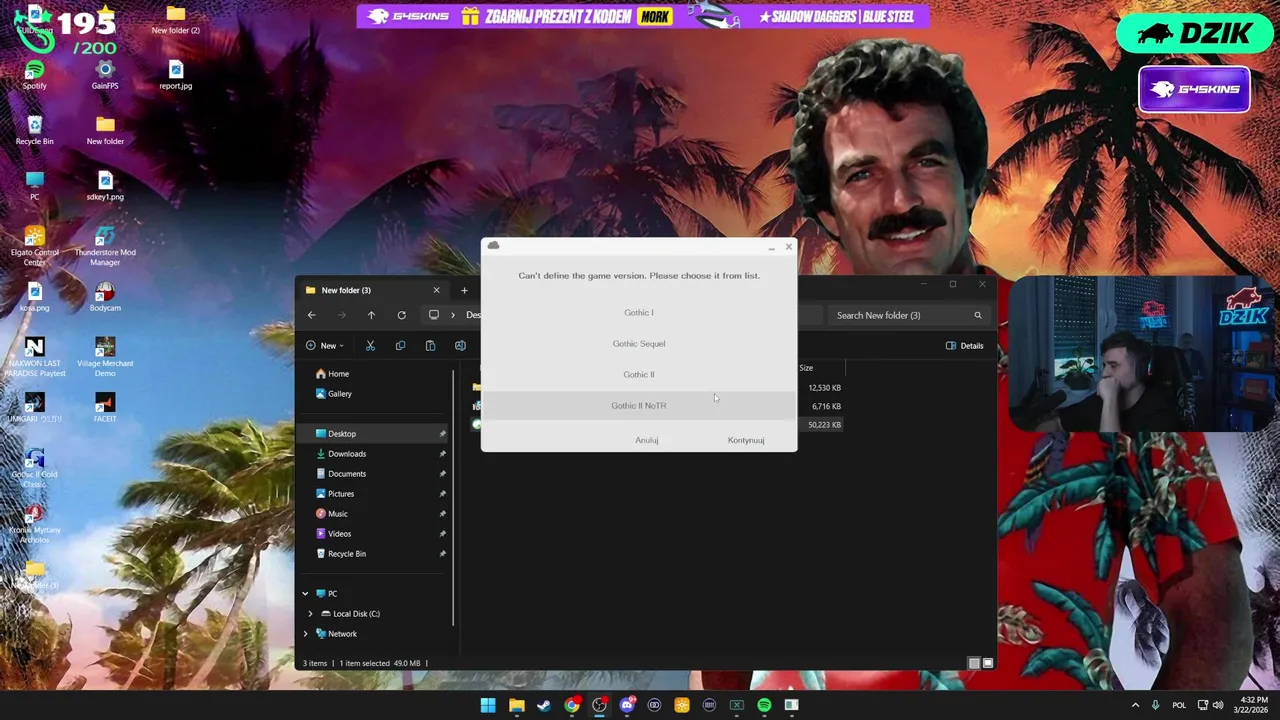Expand the Local Disk (C:) node
The height and width of the screenshot is (720, 1280).
(x=310, y=613)
